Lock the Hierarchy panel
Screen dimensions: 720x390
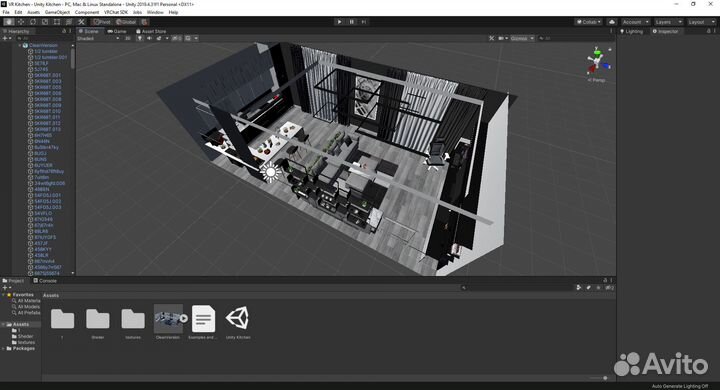[64, 31]
